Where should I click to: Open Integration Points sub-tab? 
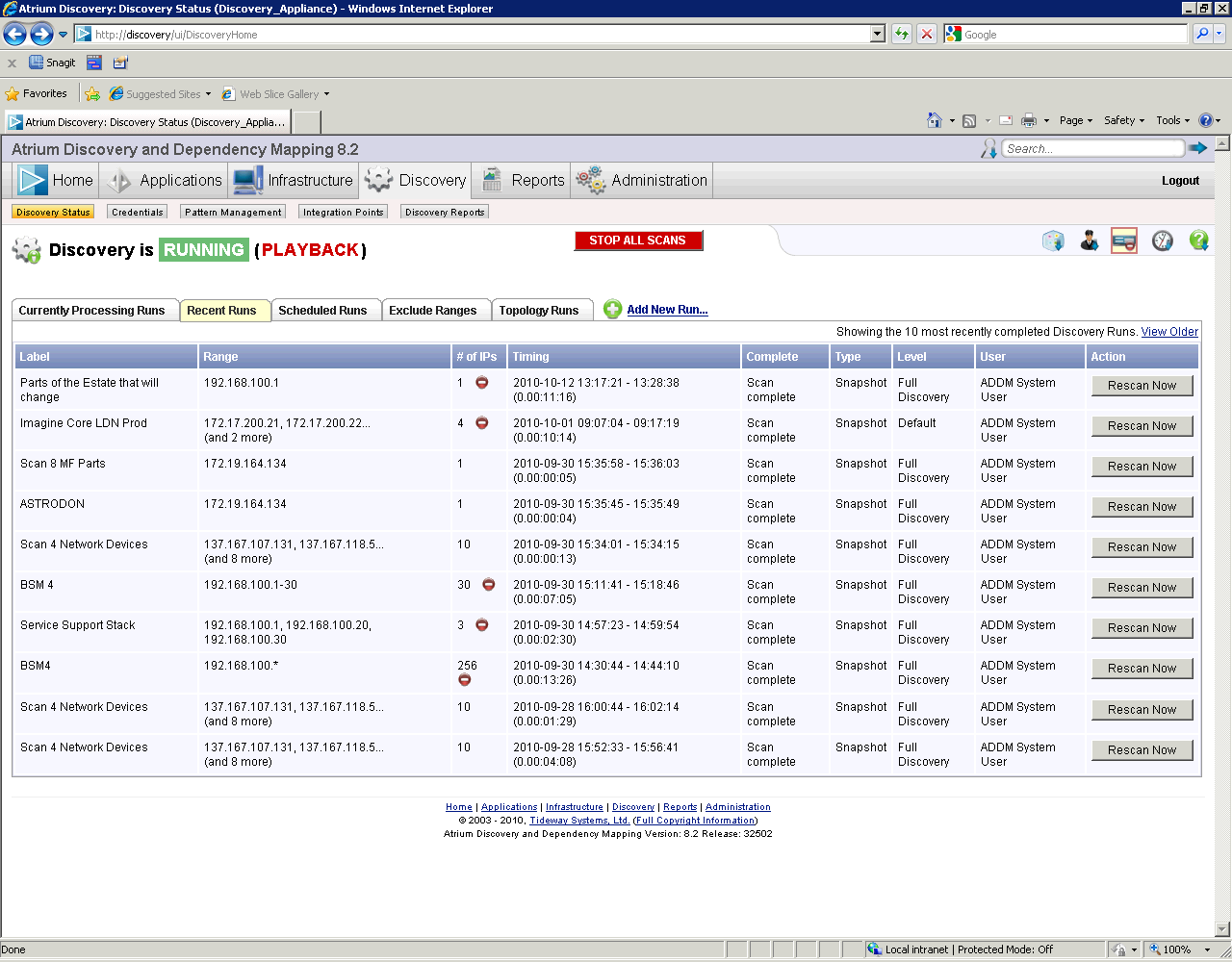pos(344,212)
